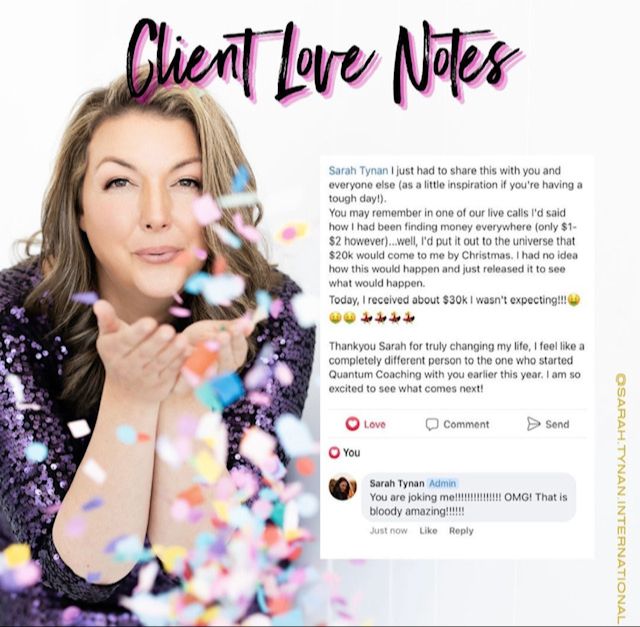Select the Send text label
This screenshot has height=627, width=640.
point(557,425)
